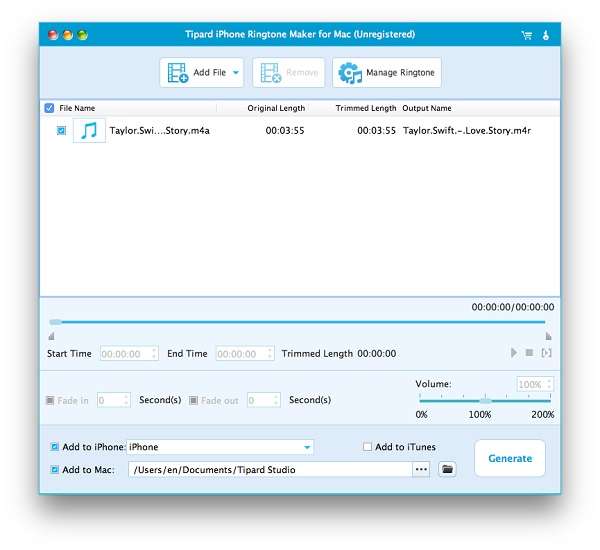Click the Generate button
Viewport: 600px width, 550px height.
[x=510, y=459]
